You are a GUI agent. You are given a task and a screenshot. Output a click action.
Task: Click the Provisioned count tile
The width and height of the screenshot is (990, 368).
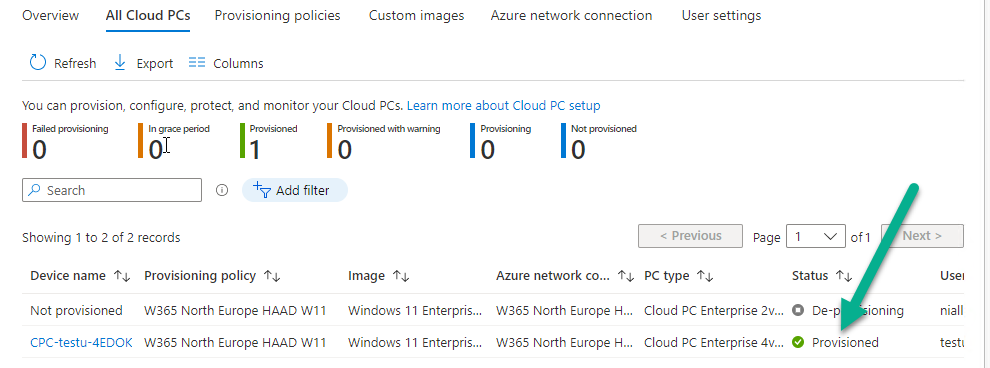pyautogui.click(x=268, y=140)
